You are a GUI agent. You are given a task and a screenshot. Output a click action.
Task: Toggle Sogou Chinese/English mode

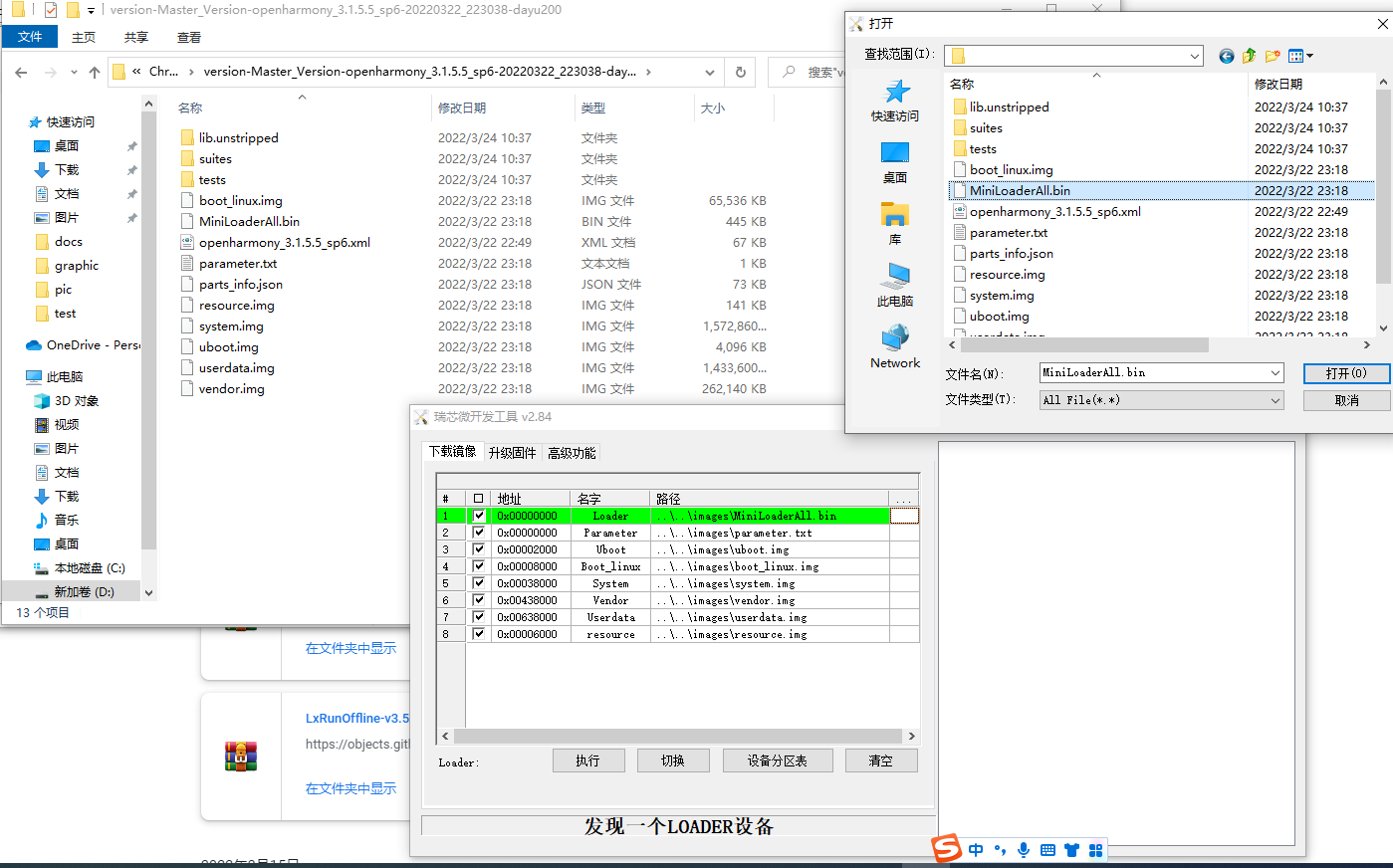coord(976,850)
